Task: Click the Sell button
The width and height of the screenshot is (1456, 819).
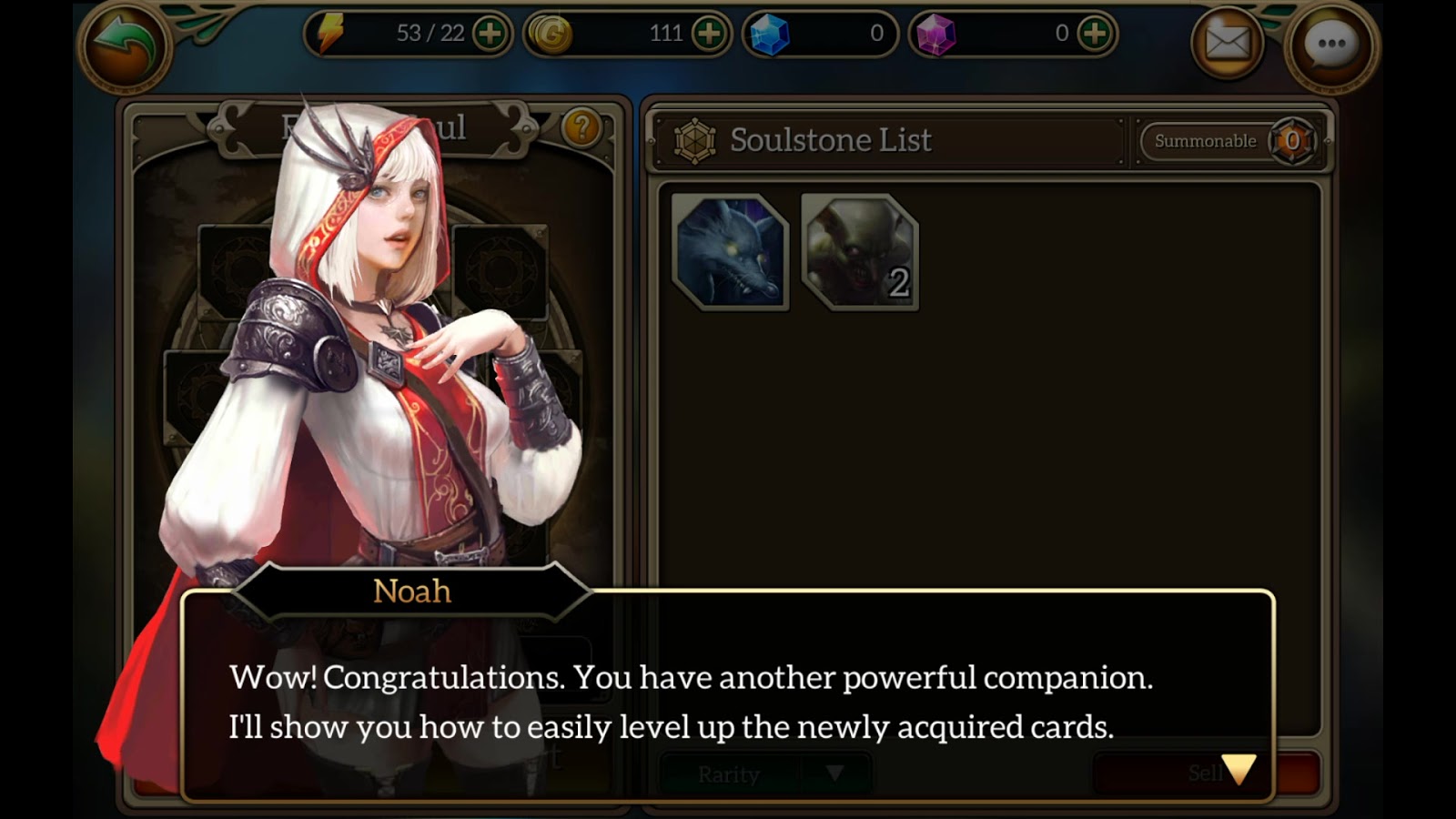Action: pos(1206,773)
